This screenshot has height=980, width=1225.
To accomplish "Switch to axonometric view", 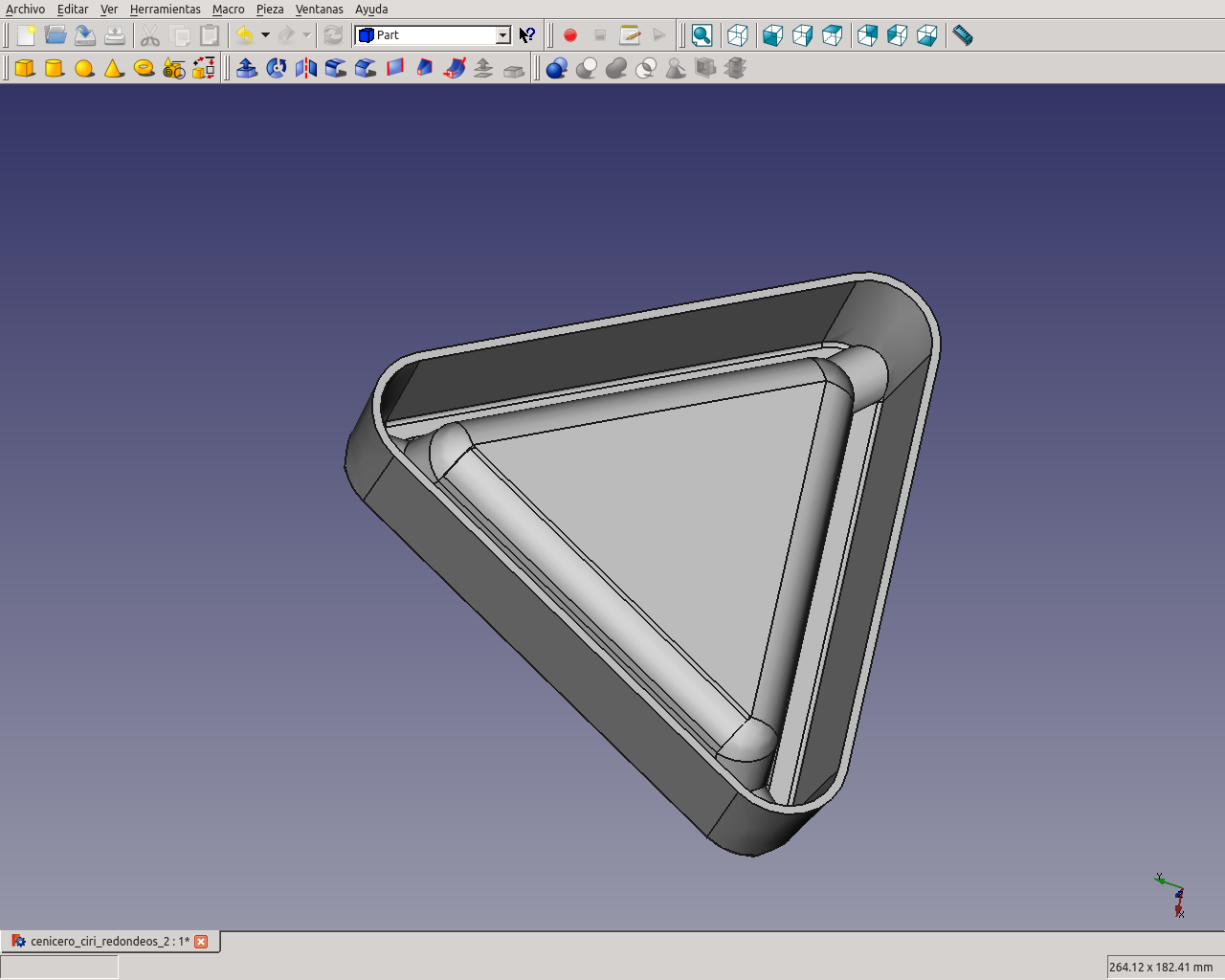I will coord(738,35).
